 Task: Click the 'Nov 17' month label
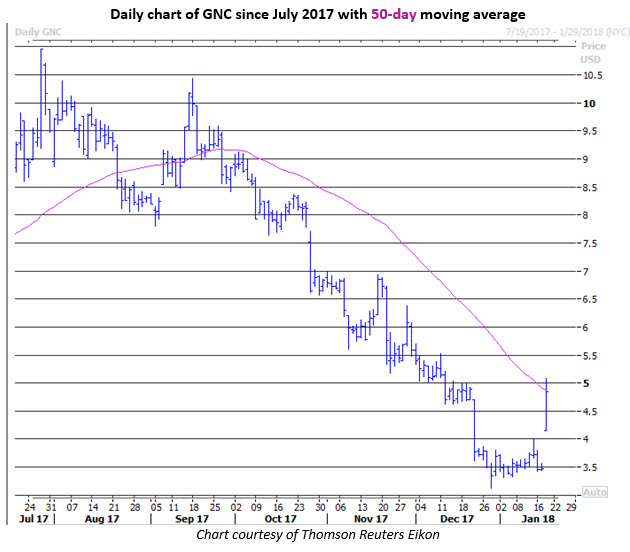pos(370,519)
